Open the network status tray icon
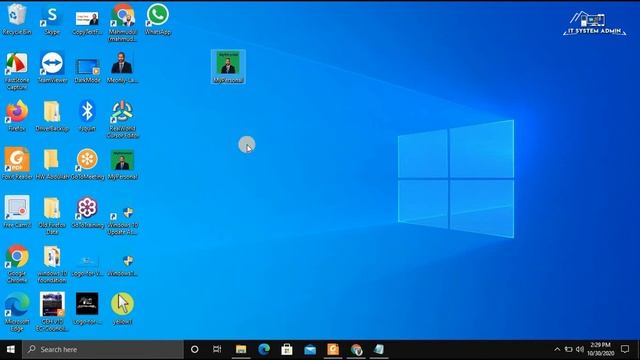Image resolution: width=640 pixels, height=360 pixels. tap(568, 349)
